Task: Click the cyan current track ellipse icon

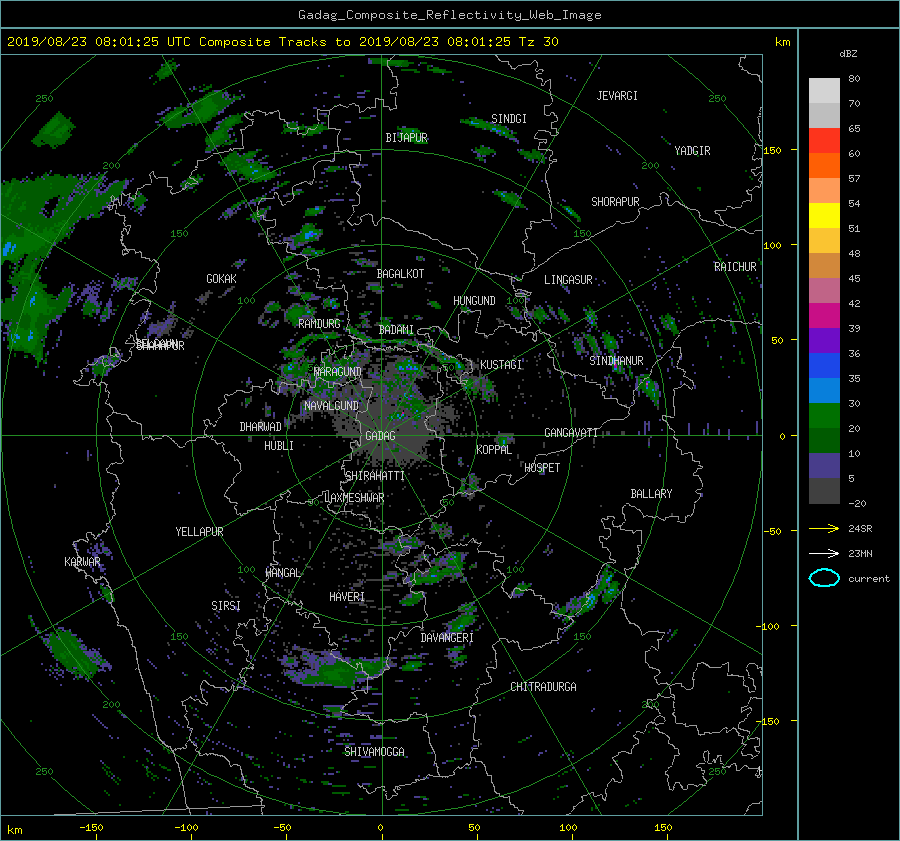Action: click(824, 578)
